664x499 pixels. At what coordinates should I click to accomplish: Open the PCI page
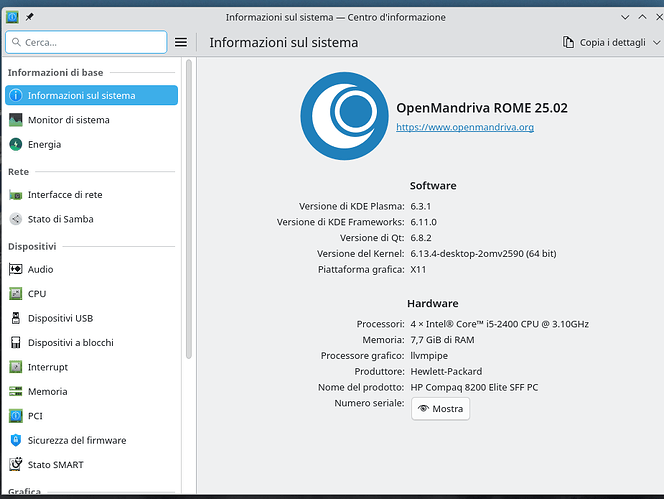pyautogui.click(x=91, y=416)
